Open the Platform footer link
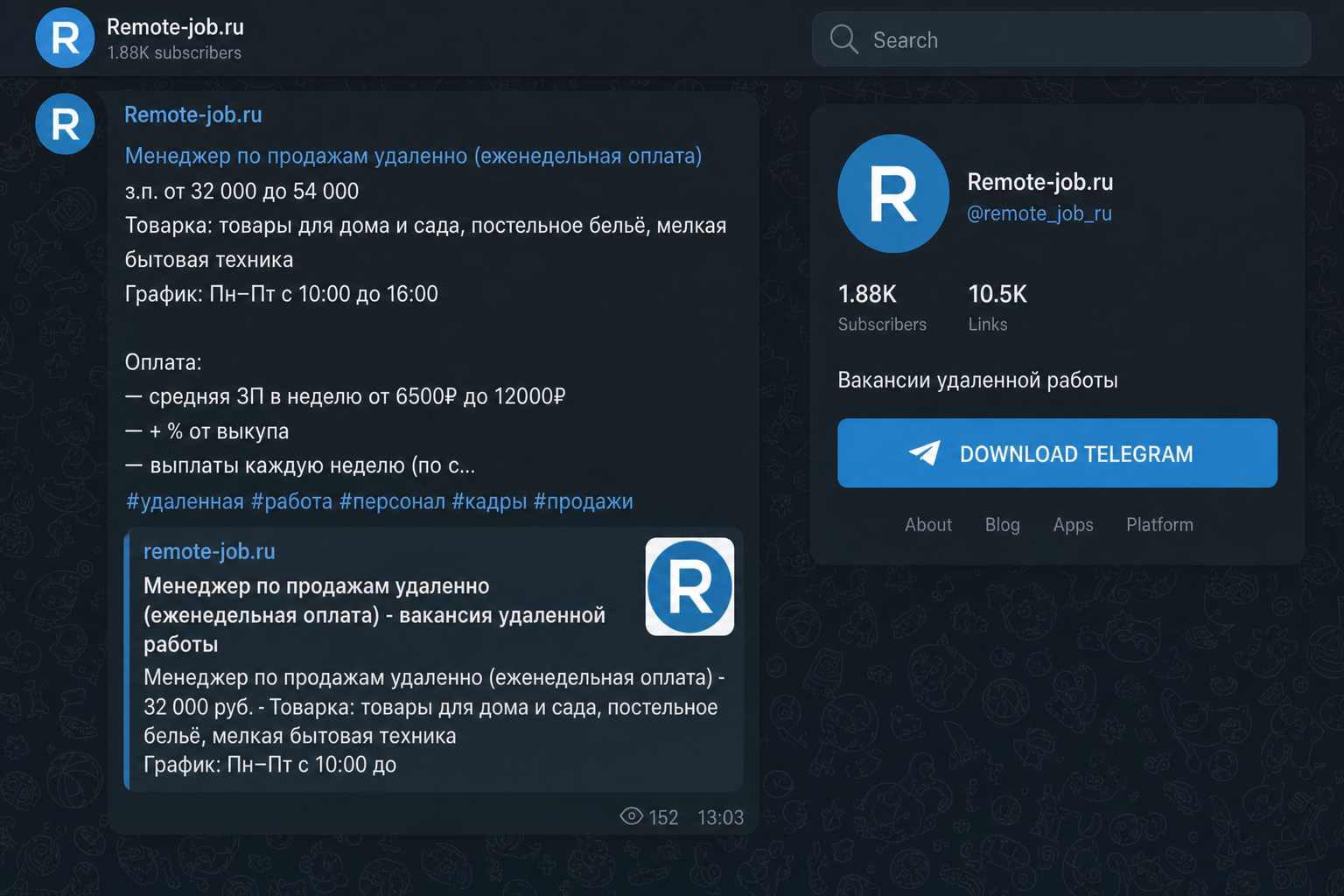Image resolution: width=1344 pixels, height=896 pixels. (x=1159, y=524)
